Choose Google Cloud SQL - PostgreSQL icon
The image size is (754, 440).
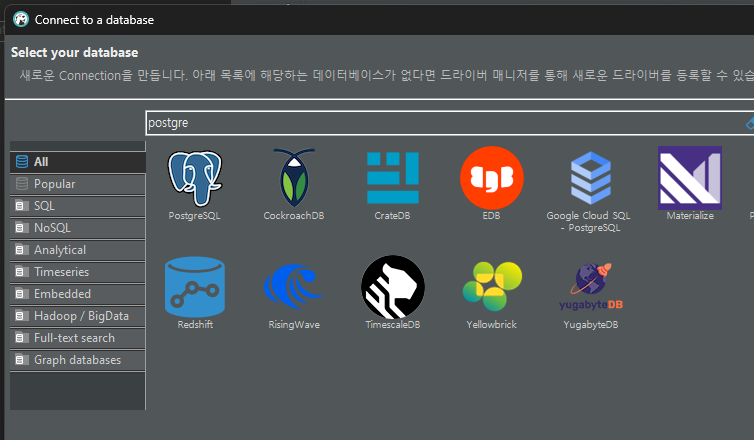(x=591, y=178)
